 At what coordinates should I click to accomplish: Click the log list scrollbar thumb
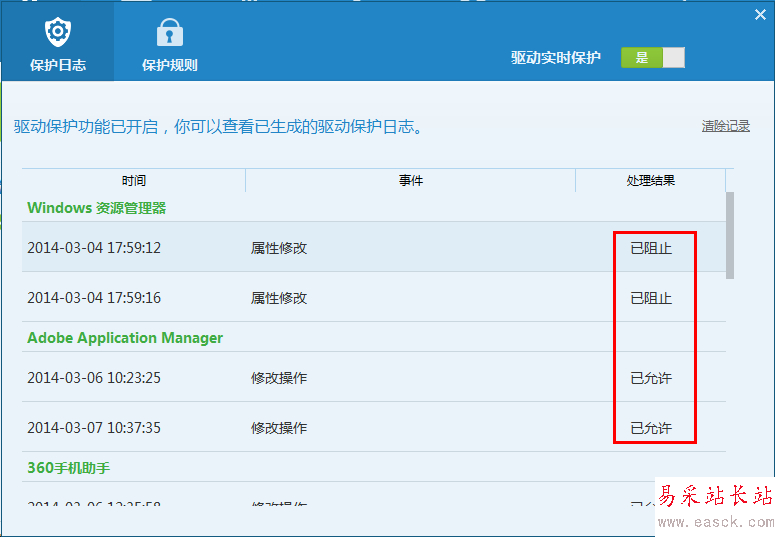click(730, 235)
